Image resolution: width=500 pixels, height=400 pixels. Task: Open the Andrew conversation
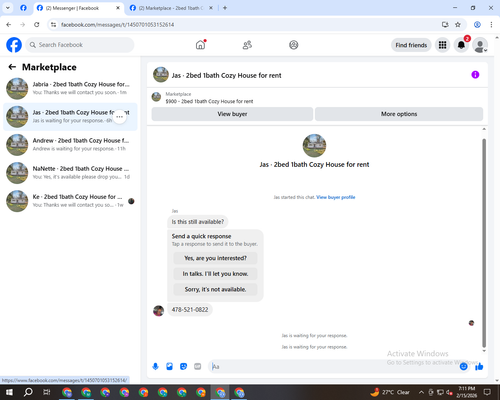70,145
